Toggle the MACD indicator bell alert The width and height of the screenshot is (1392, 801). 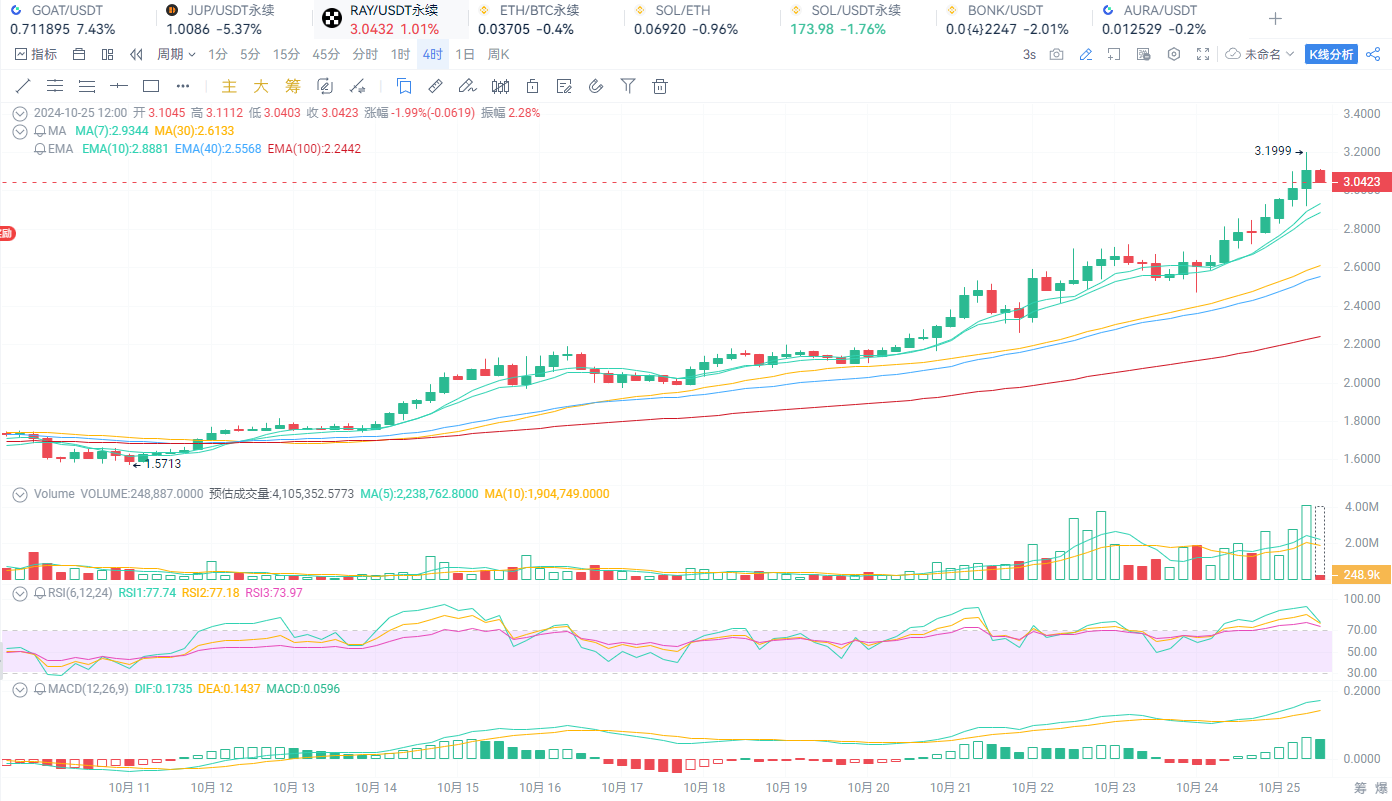pyautogui.click(x=40, y=690)
